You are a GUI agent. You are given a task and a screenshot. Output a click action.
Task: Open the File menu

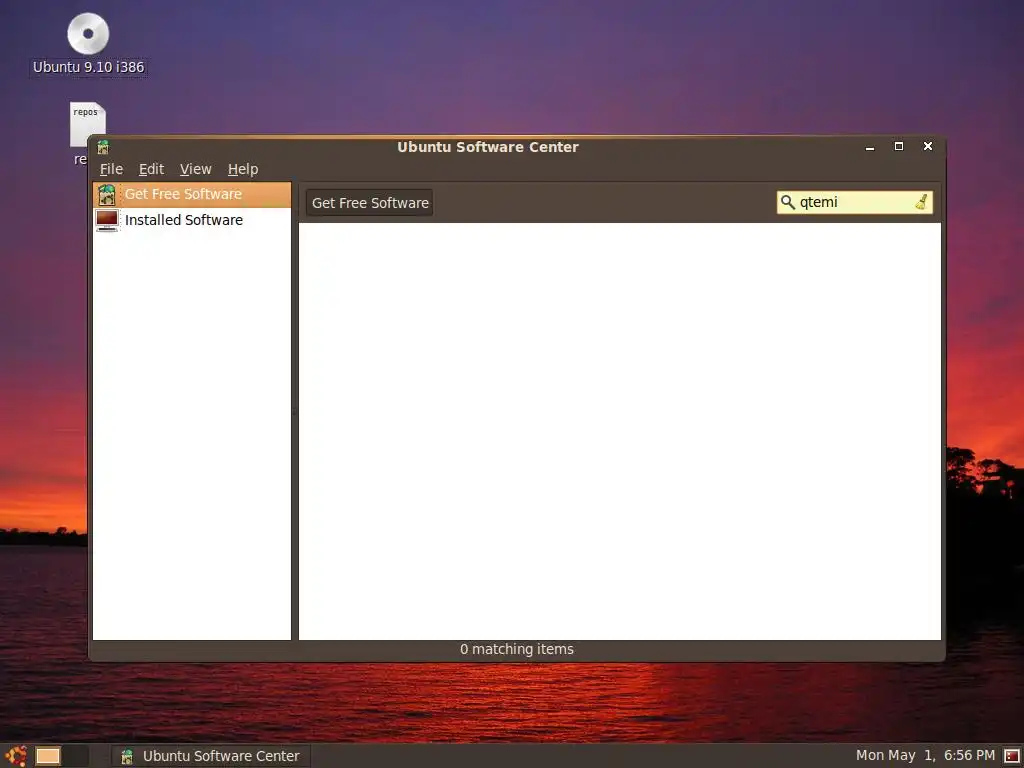pyautogui.click(x=111, y=169)
